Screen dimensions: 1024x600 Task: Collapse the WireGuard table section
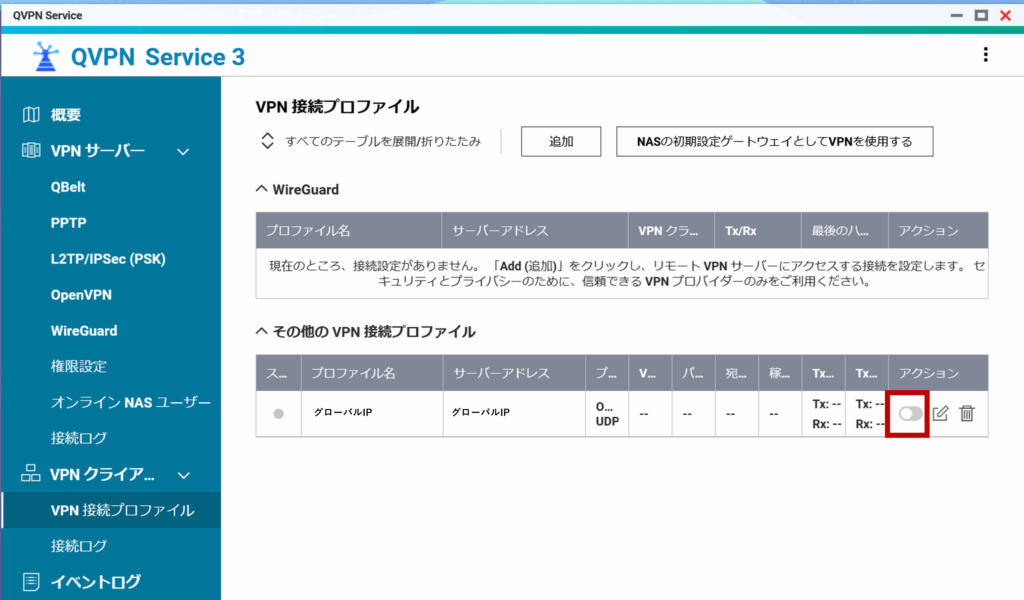pyautogui.click(x=262, y=188)
